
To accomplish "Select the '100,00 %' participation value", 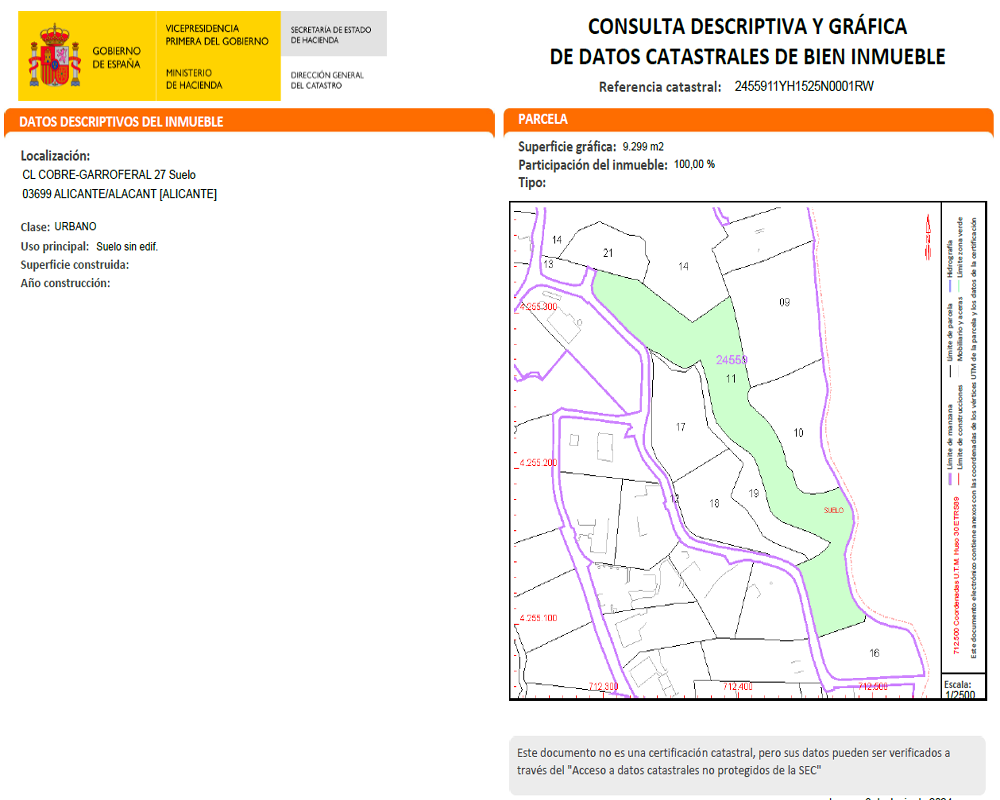I will pos(695,165).
